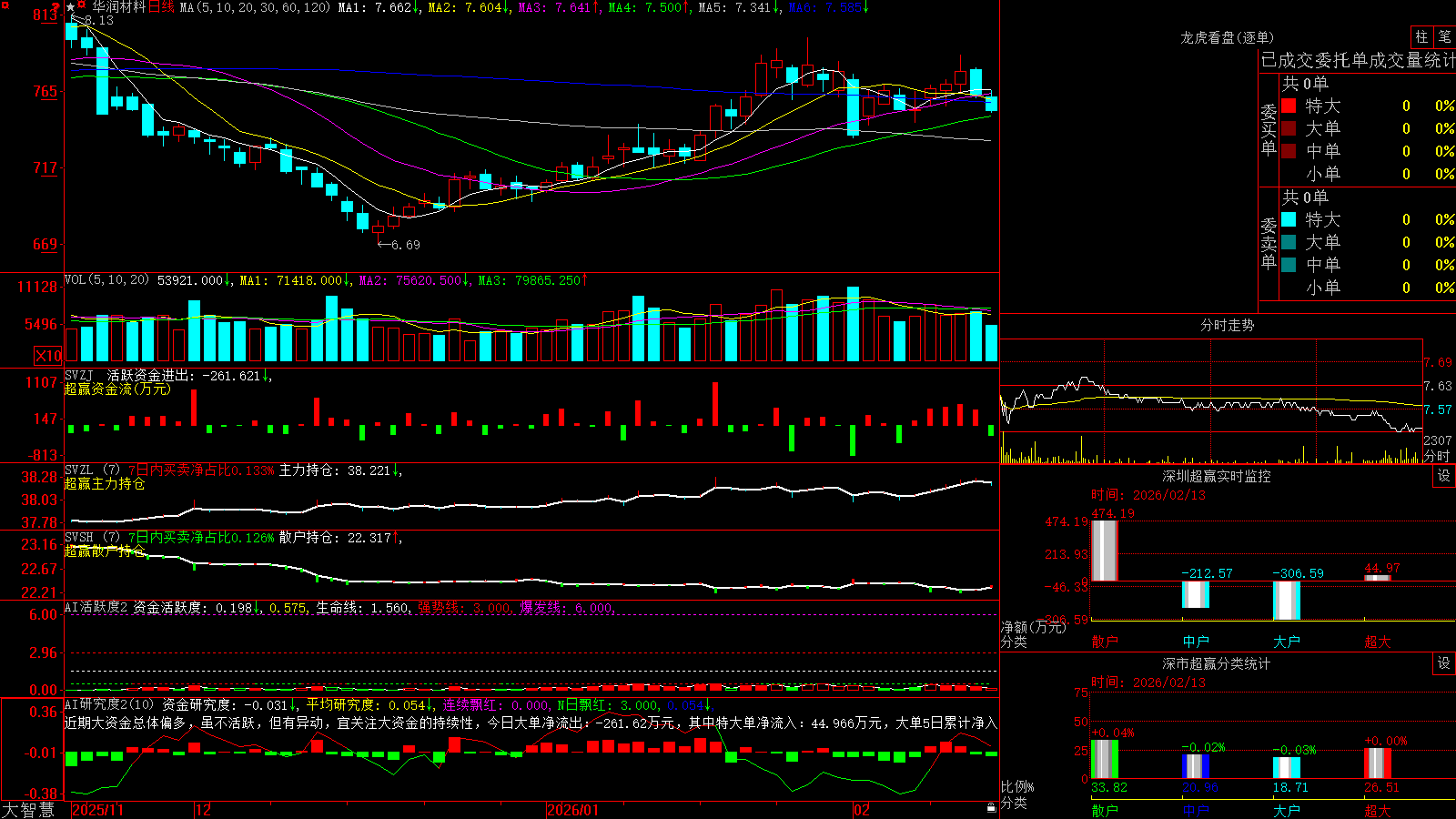
Task: Click the 12 month marker on the timeline
Action: 204,810
